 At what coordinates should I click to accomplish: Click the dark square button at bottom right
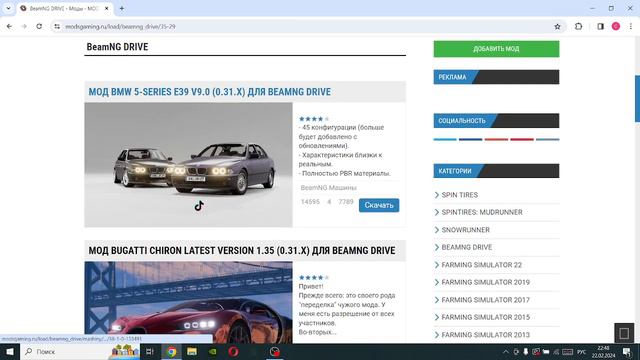[x=624, y=333]
